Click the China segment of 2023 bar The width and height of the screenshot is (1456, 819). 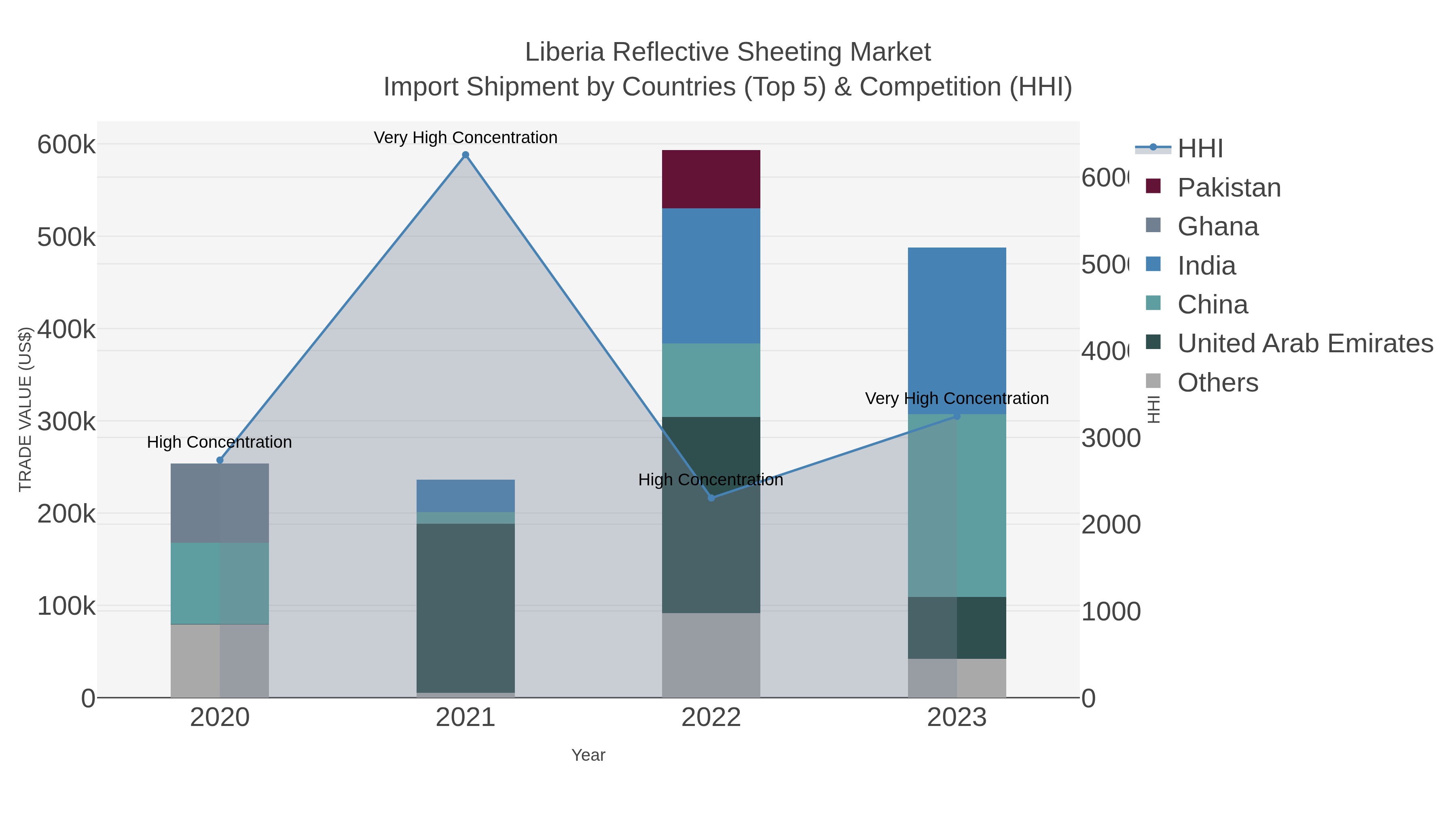[957, 505]
